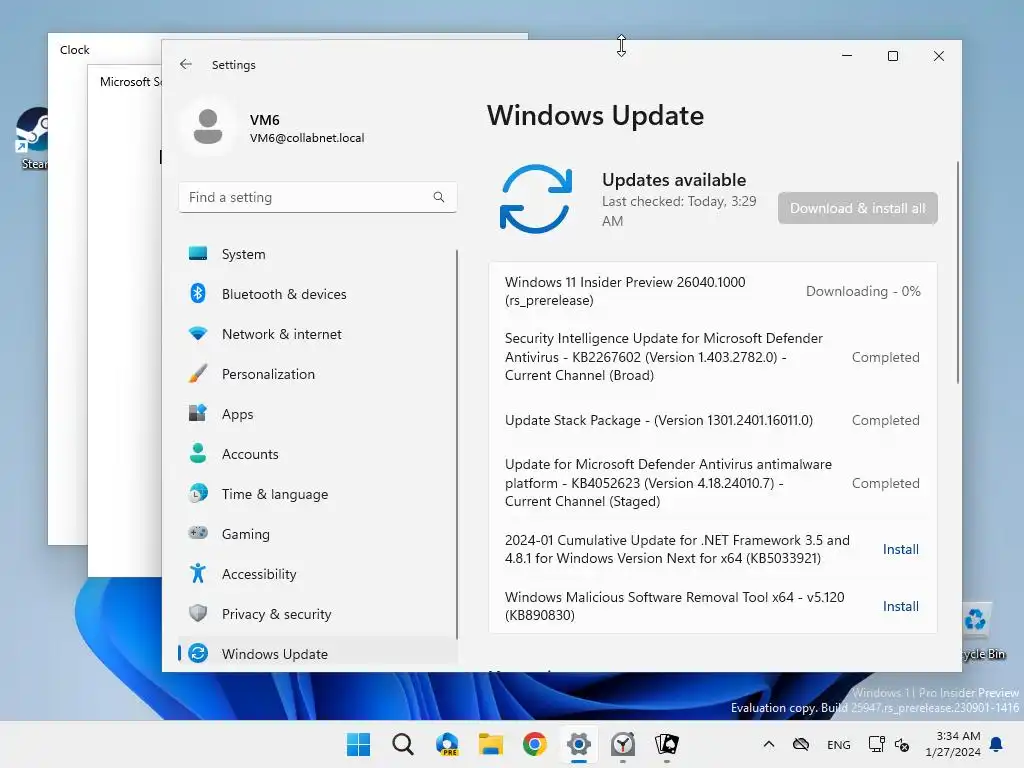Open Time & language settings
This screenshot has height=768, width=1024.
pos(317,494)
